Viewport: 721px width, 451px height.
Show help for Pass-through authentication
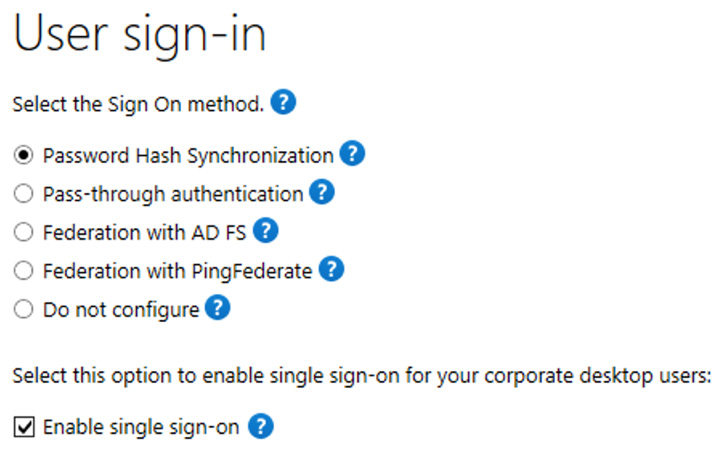(x=321, y=193)
